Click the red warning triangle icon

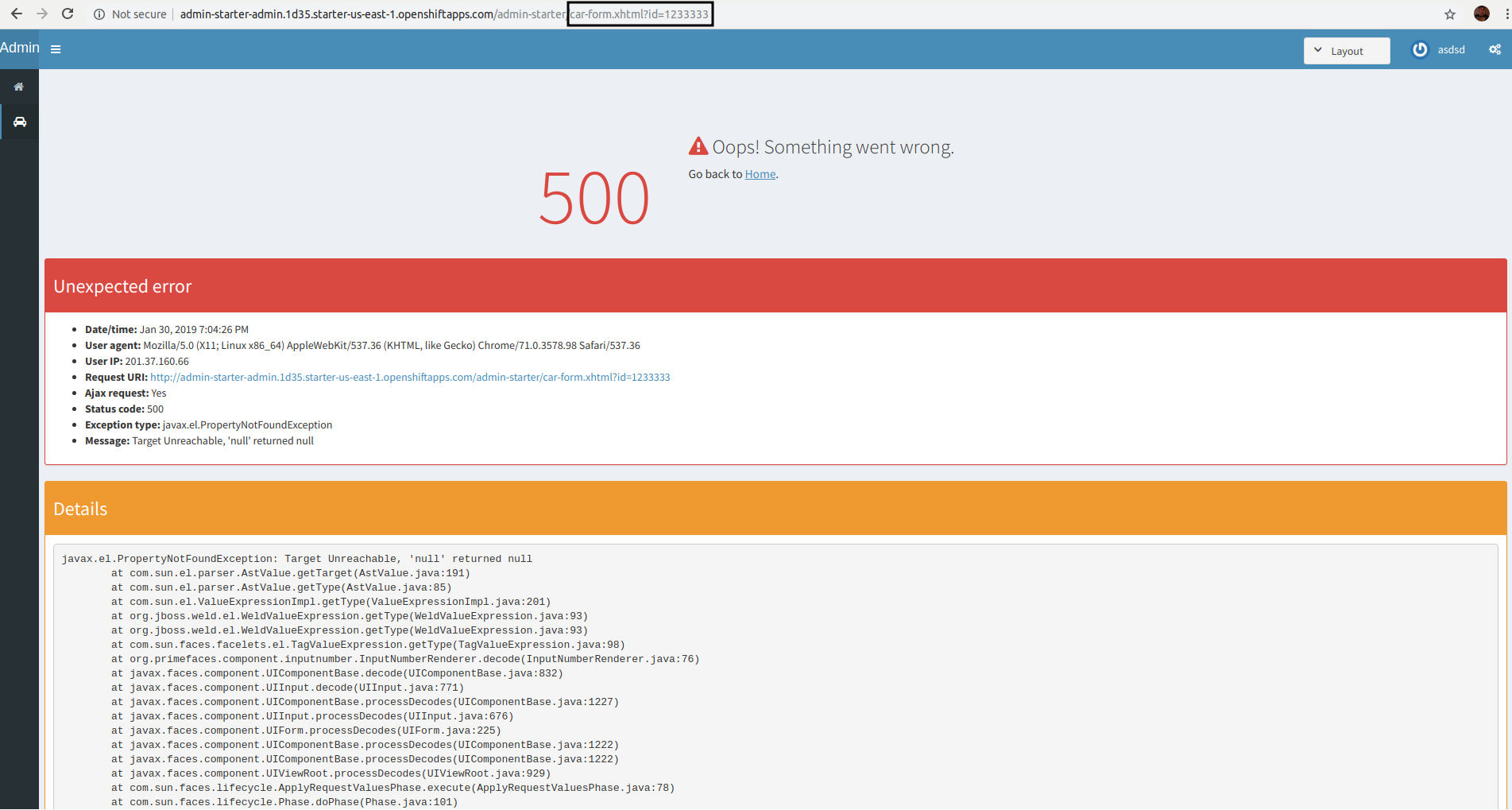tap(698, 145)
